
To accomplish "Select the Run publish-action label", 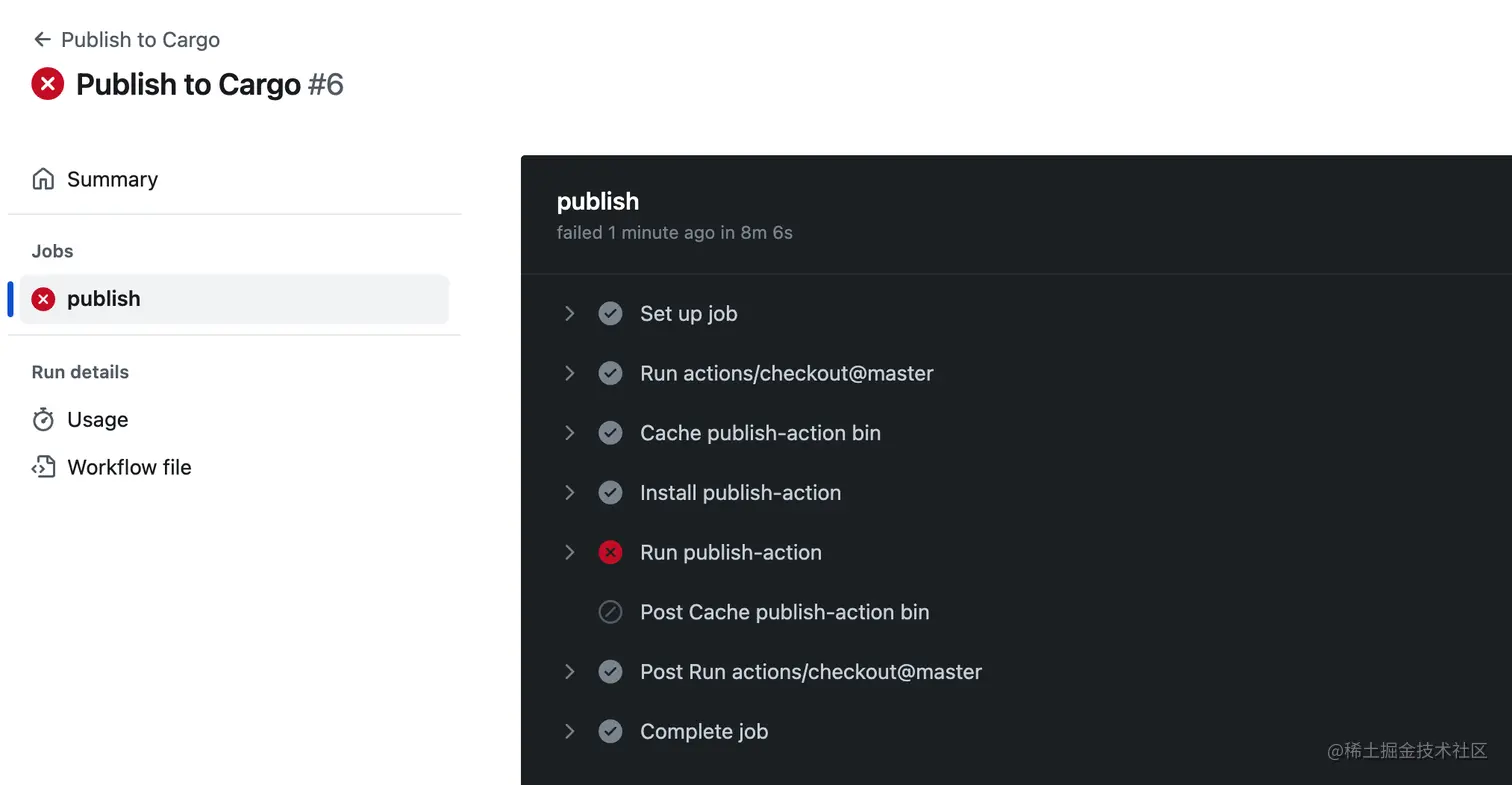I will (730, 552).
